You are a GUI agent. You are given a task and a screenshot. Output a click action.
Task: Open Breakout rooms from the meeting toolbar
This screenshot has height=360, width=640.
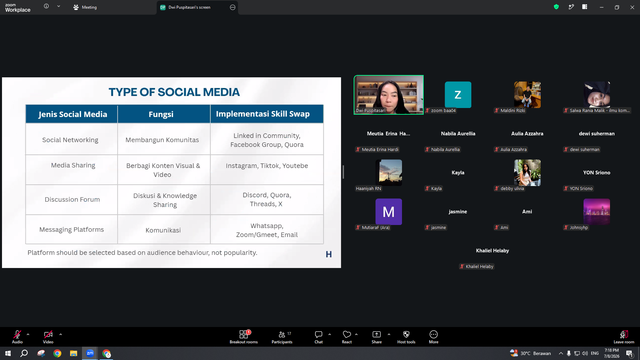244,337
